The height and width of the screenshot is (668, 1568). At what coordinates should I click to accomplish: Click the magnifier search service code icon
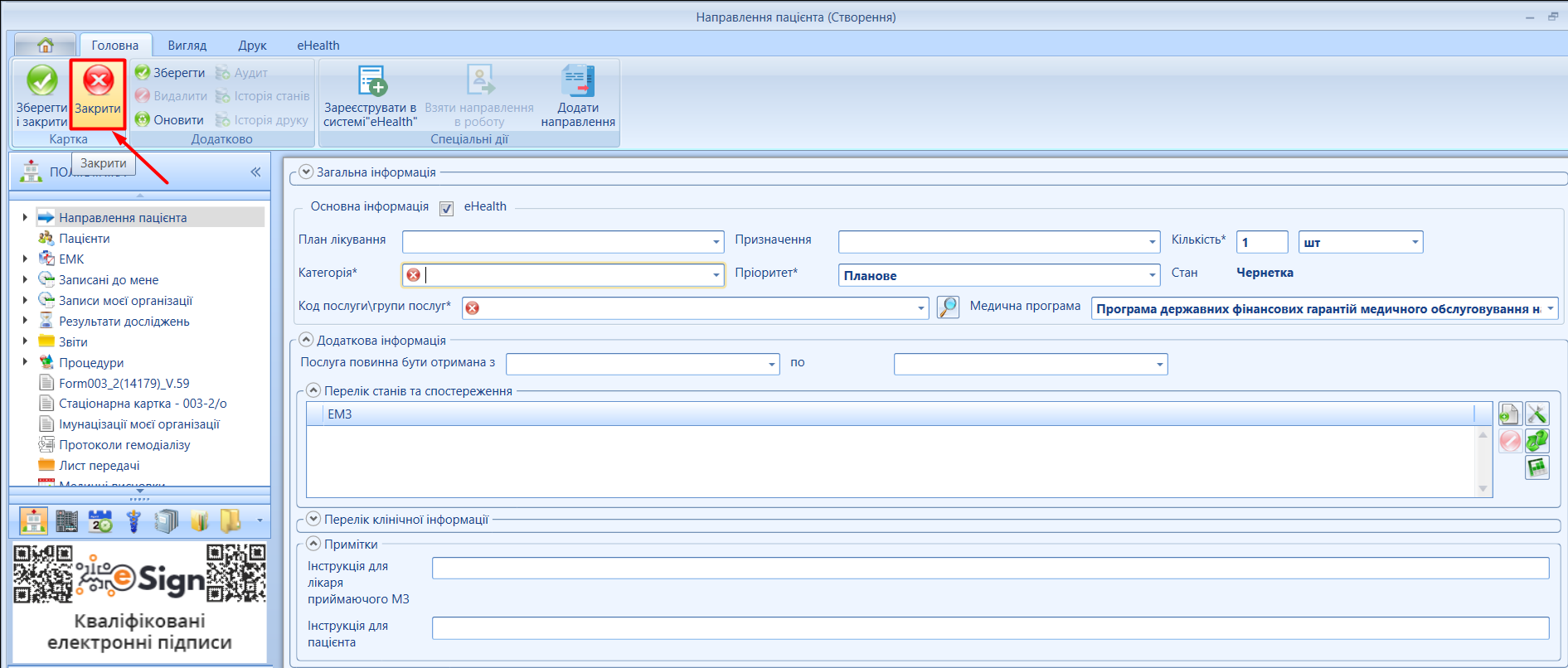tap(948, 307)
